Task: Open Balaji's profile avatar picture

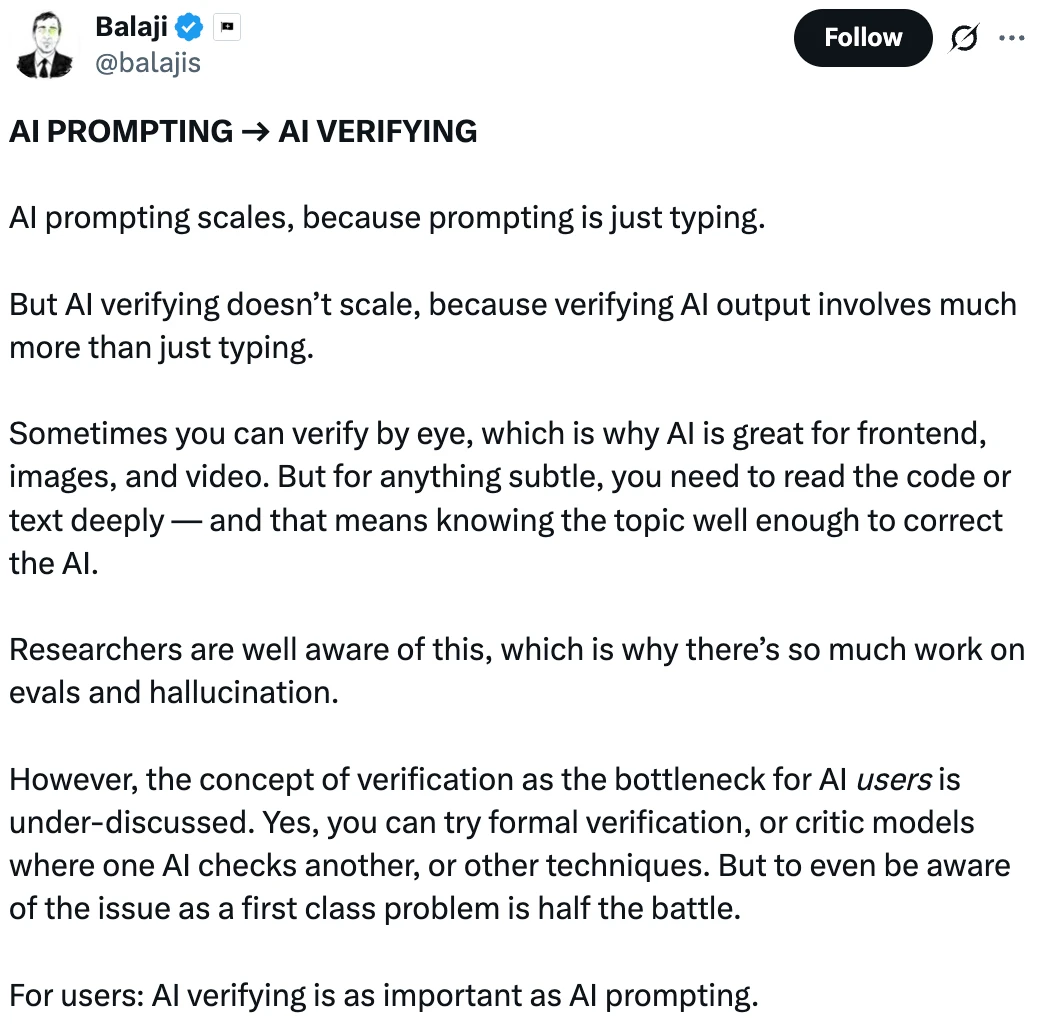Action: coord(45,45)
